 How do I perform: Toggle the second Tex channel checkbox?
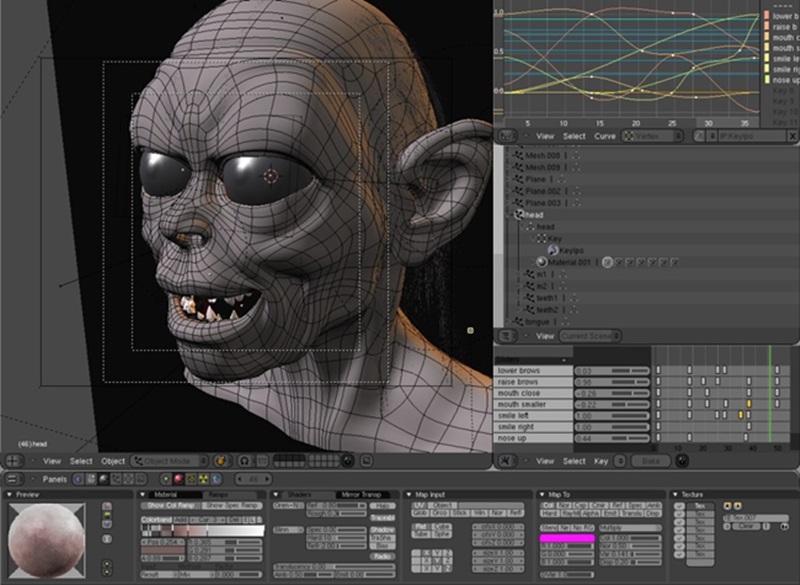679,514
